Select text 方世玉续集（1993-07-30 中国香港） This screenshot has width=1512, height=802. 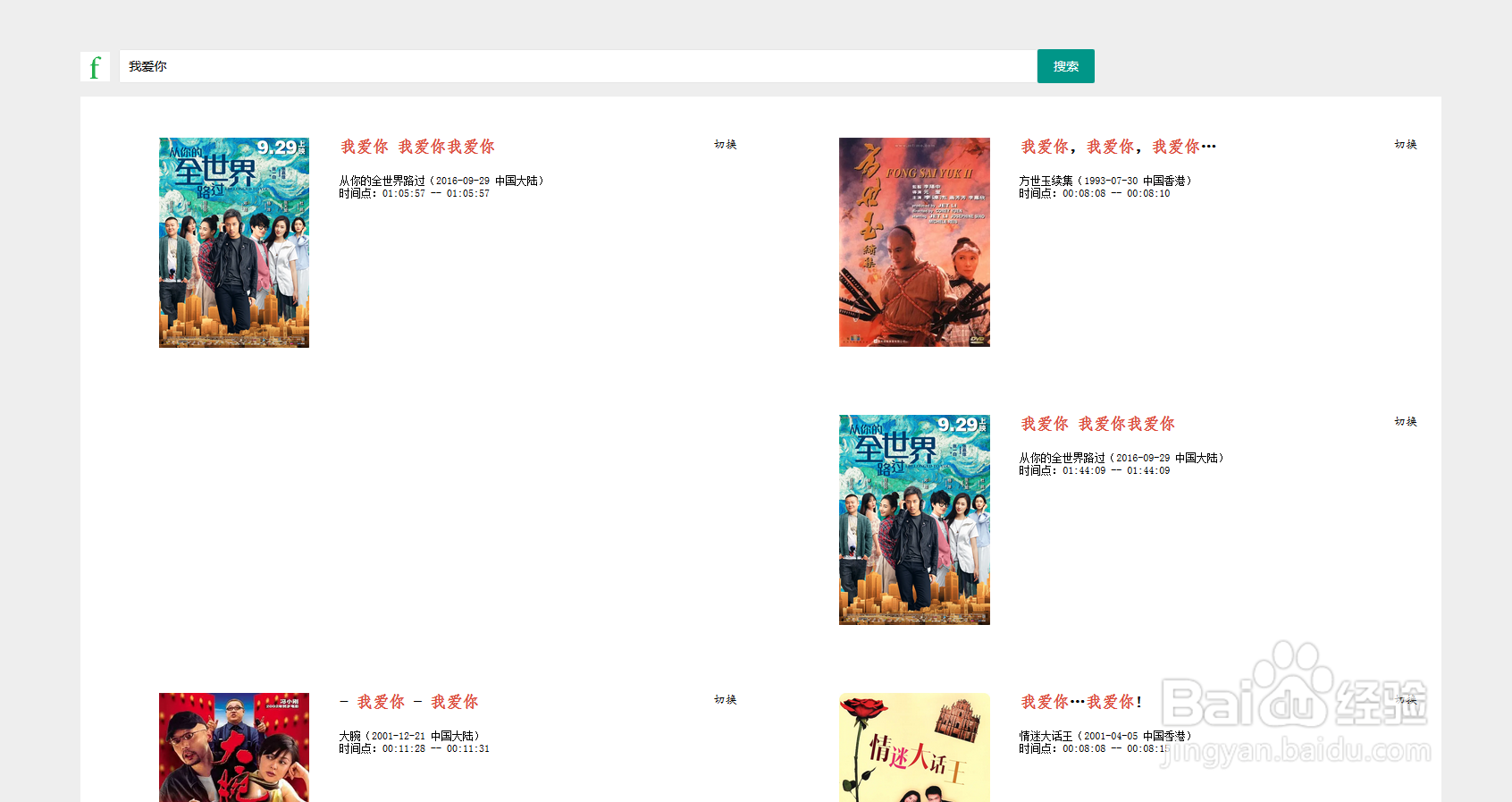pos(1105,181)
